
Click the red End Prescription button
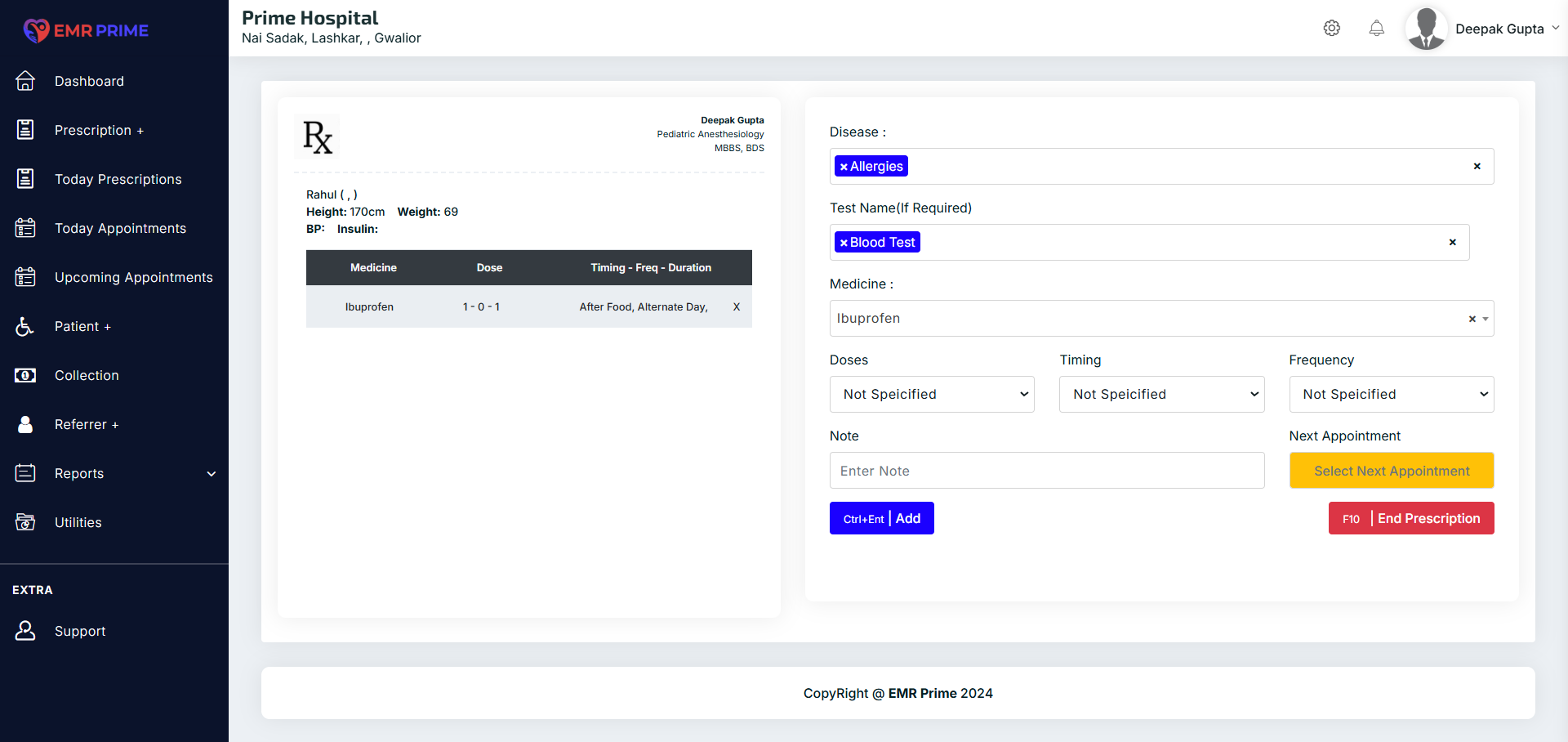(1410, 518)
